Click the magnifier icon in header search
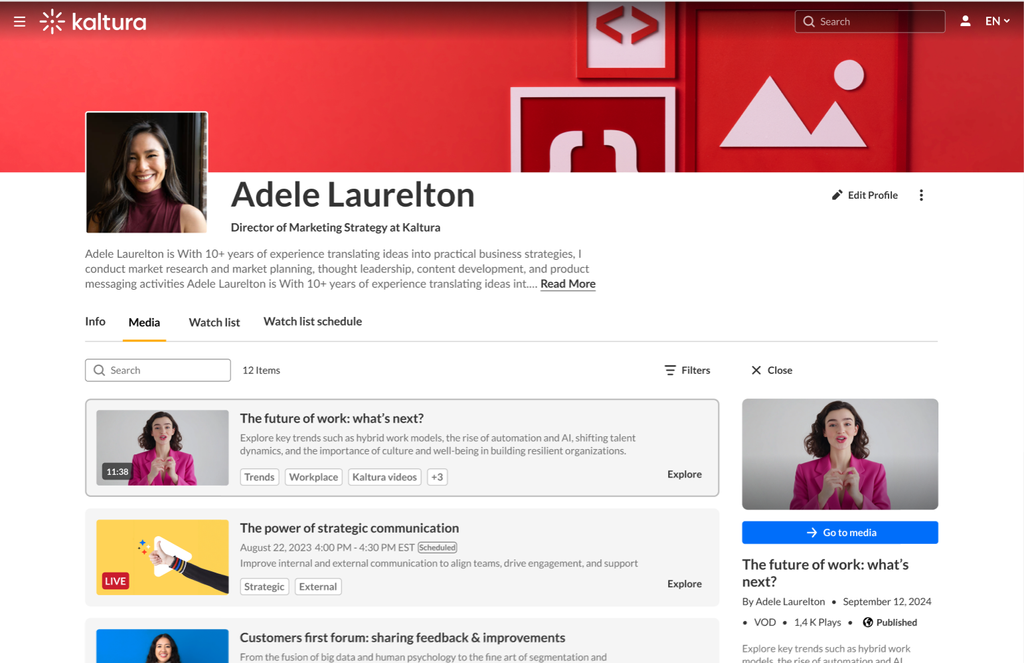The image size is (1024, 663). (x=808, y=22)
